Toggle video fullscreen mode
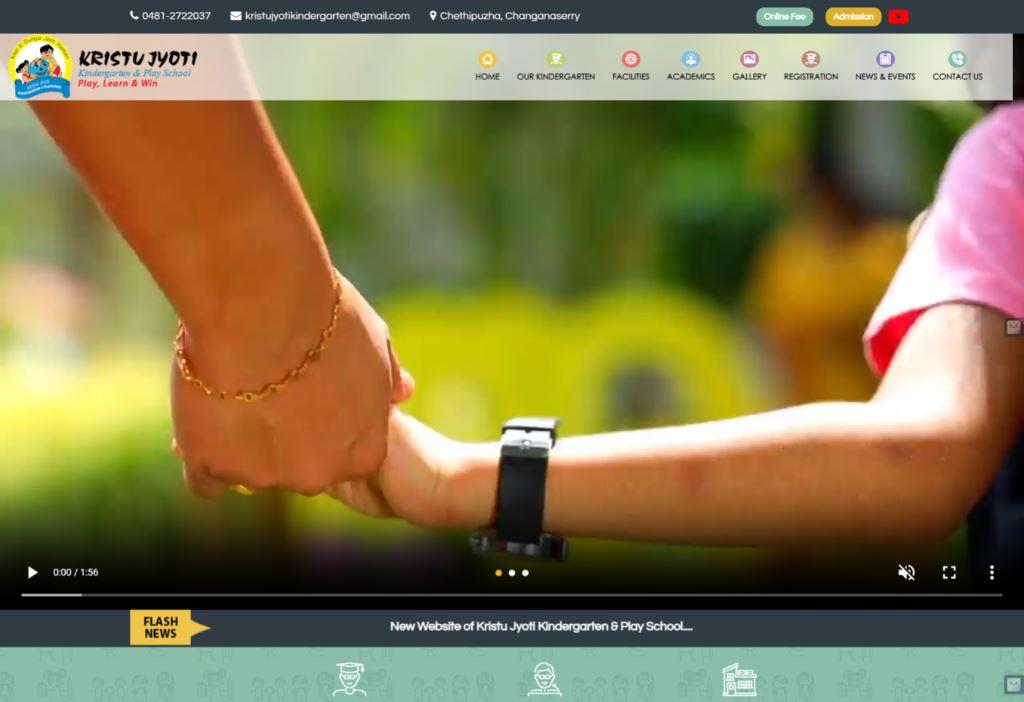Viewport: 1024px width, 702px height. point(949,572)
